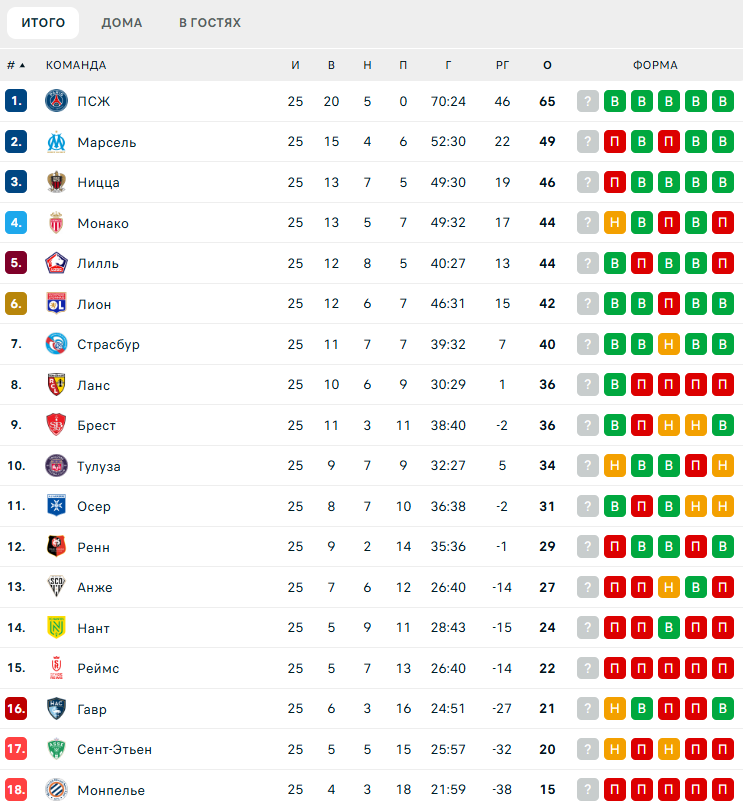743x809 pixels.
Task: Click the Nantes yellow club crest
Action: [56, 628]
